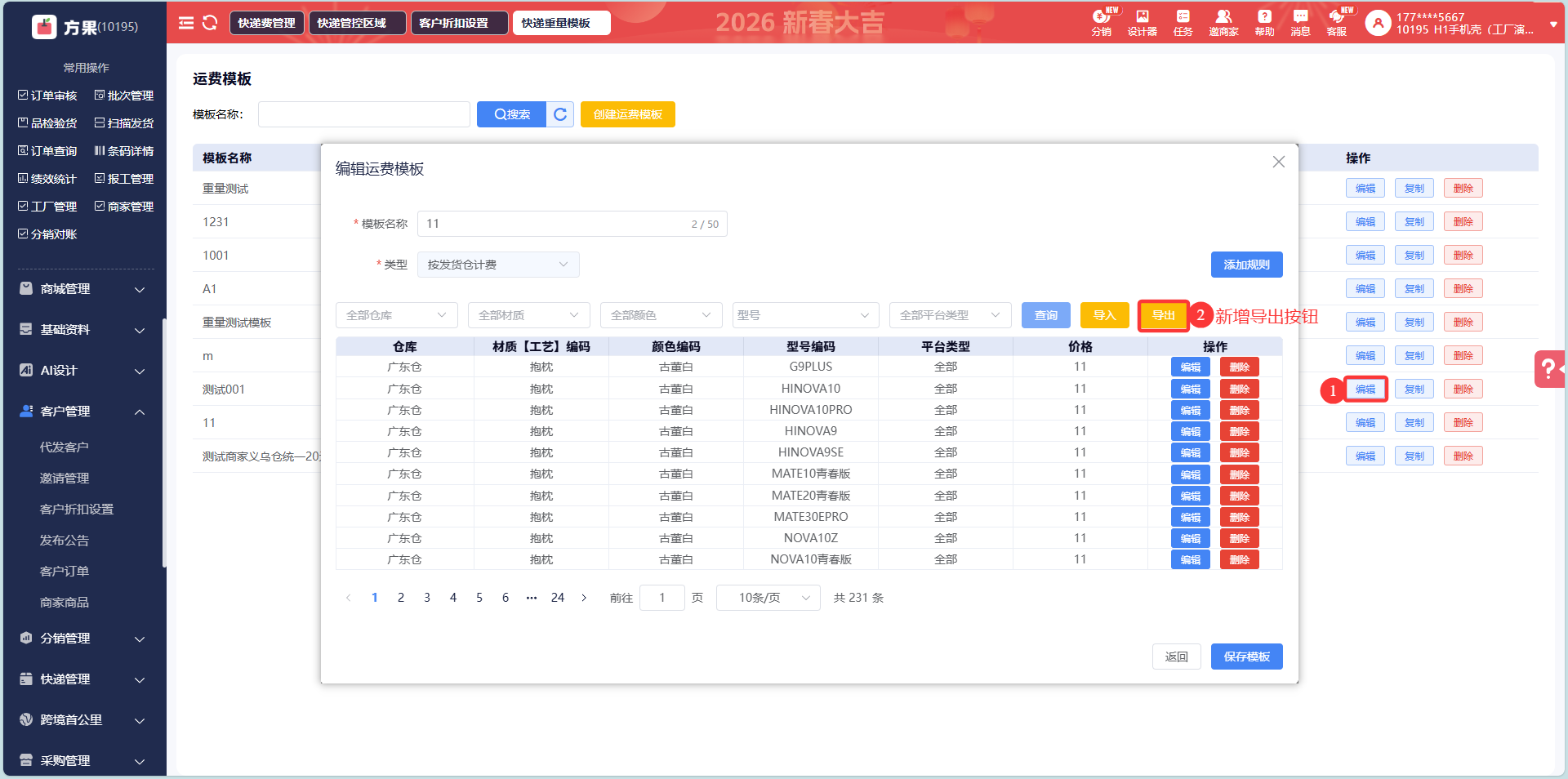Screen dimensions: 1568x779
Task: Click the 保存模板 button
Action: click(x=1246, y=657)
